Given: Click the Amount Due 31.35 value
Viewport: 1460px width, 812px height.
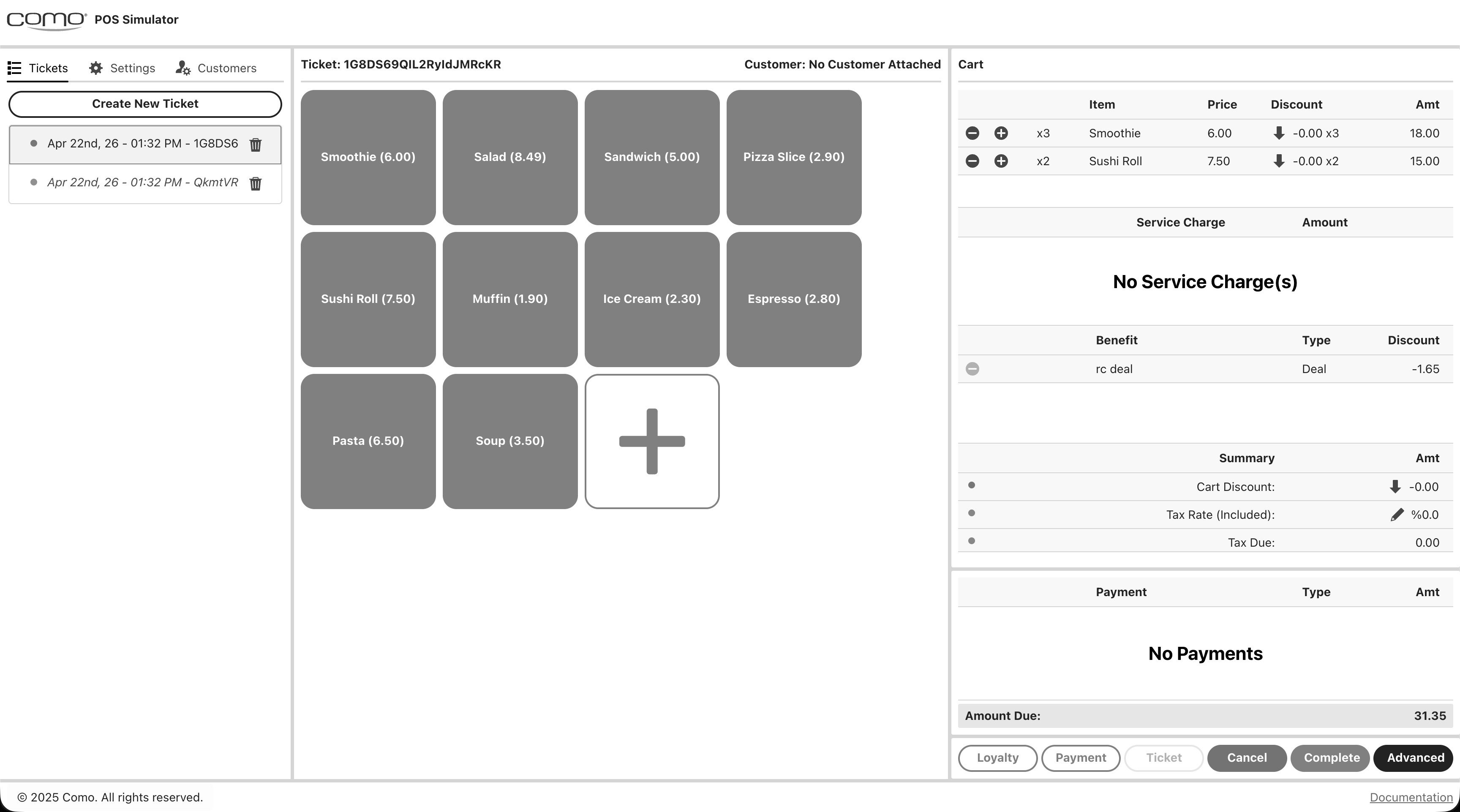Looking at the screenshot, I should [1430, 716].
